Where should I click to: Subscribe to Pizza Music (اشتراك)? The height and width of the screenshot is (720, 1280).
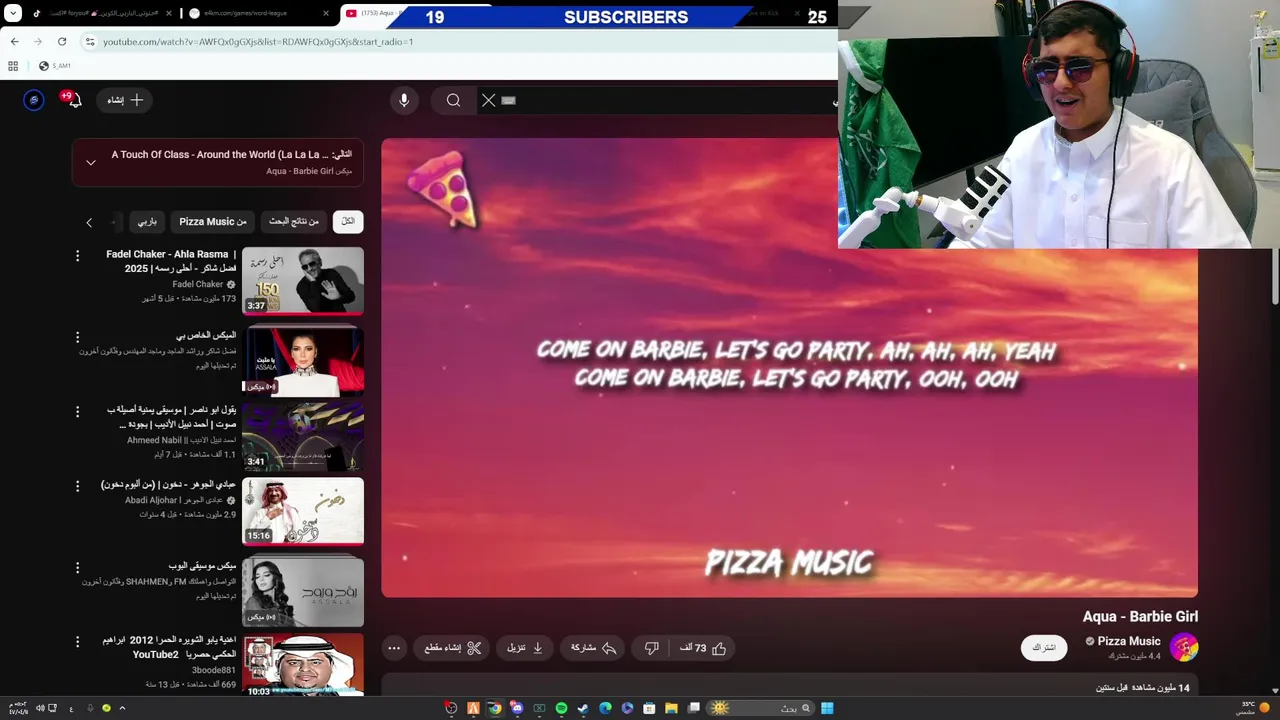[x=1044, y=648]
